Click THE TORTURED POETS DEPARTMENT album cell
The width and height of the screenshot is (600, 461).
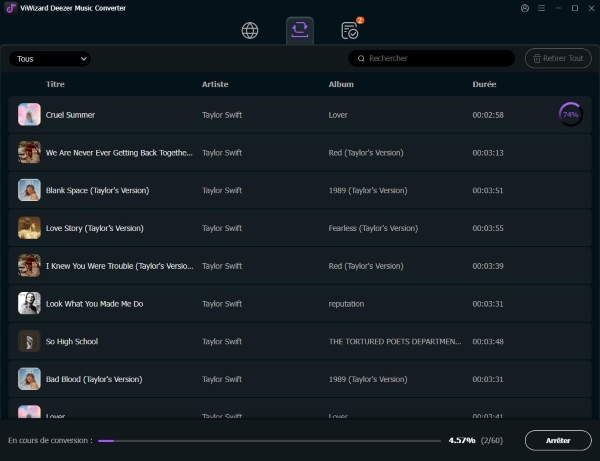pyautogui.click(x=395, y=342)
